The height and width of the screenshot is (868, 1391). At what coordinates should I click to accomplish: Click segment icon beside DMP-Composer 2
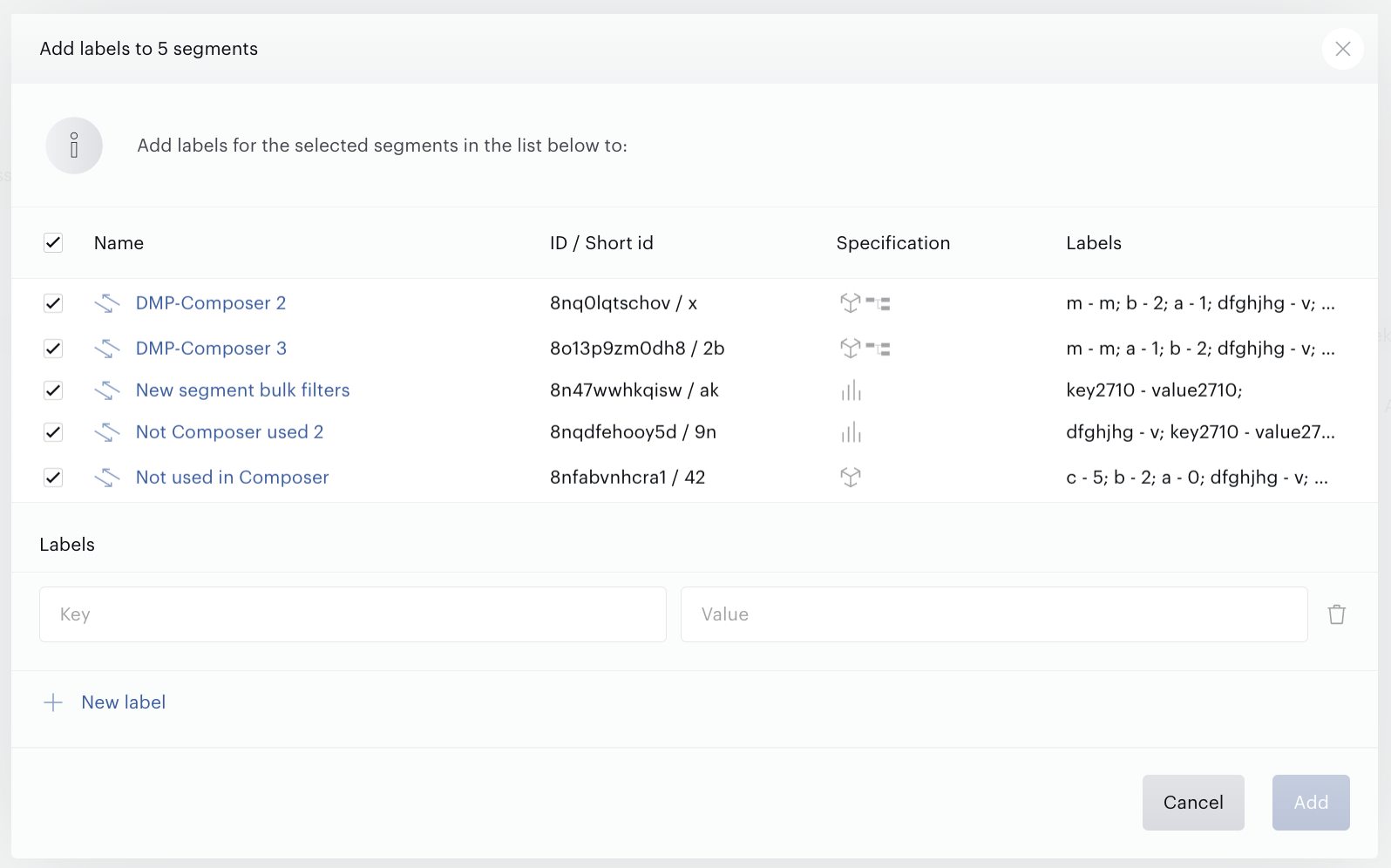[x=107, y=303]
